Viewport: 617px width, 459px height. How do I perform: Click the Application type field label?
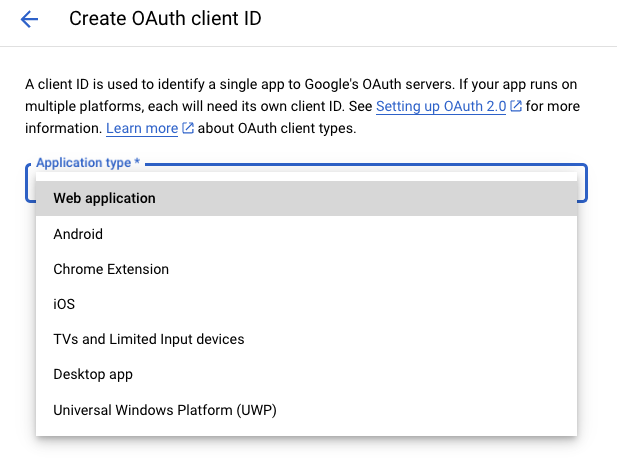(x=83, y=162)
